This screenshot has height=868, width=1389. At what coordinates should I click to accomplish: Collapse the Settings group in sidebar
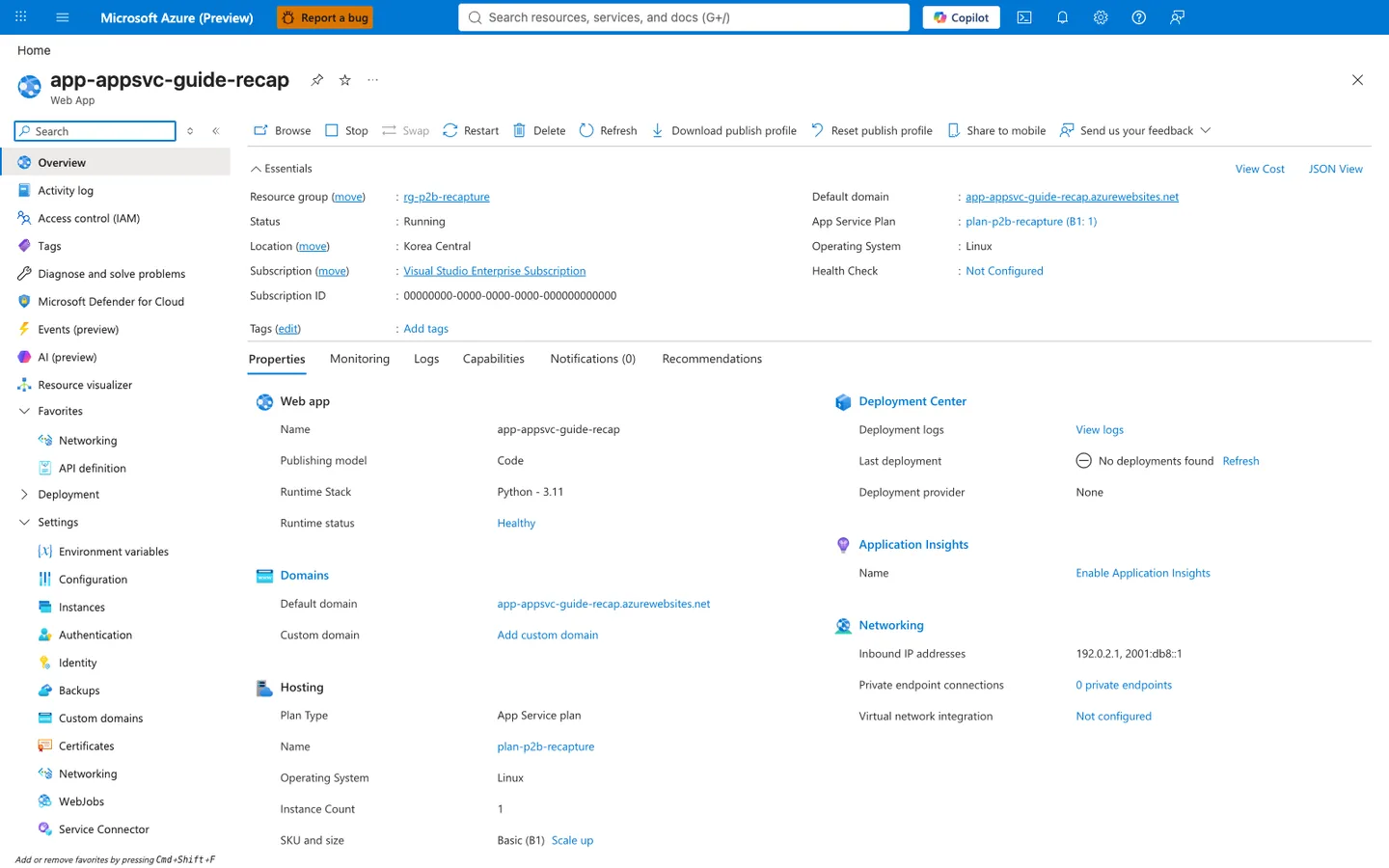coord(24,522)
